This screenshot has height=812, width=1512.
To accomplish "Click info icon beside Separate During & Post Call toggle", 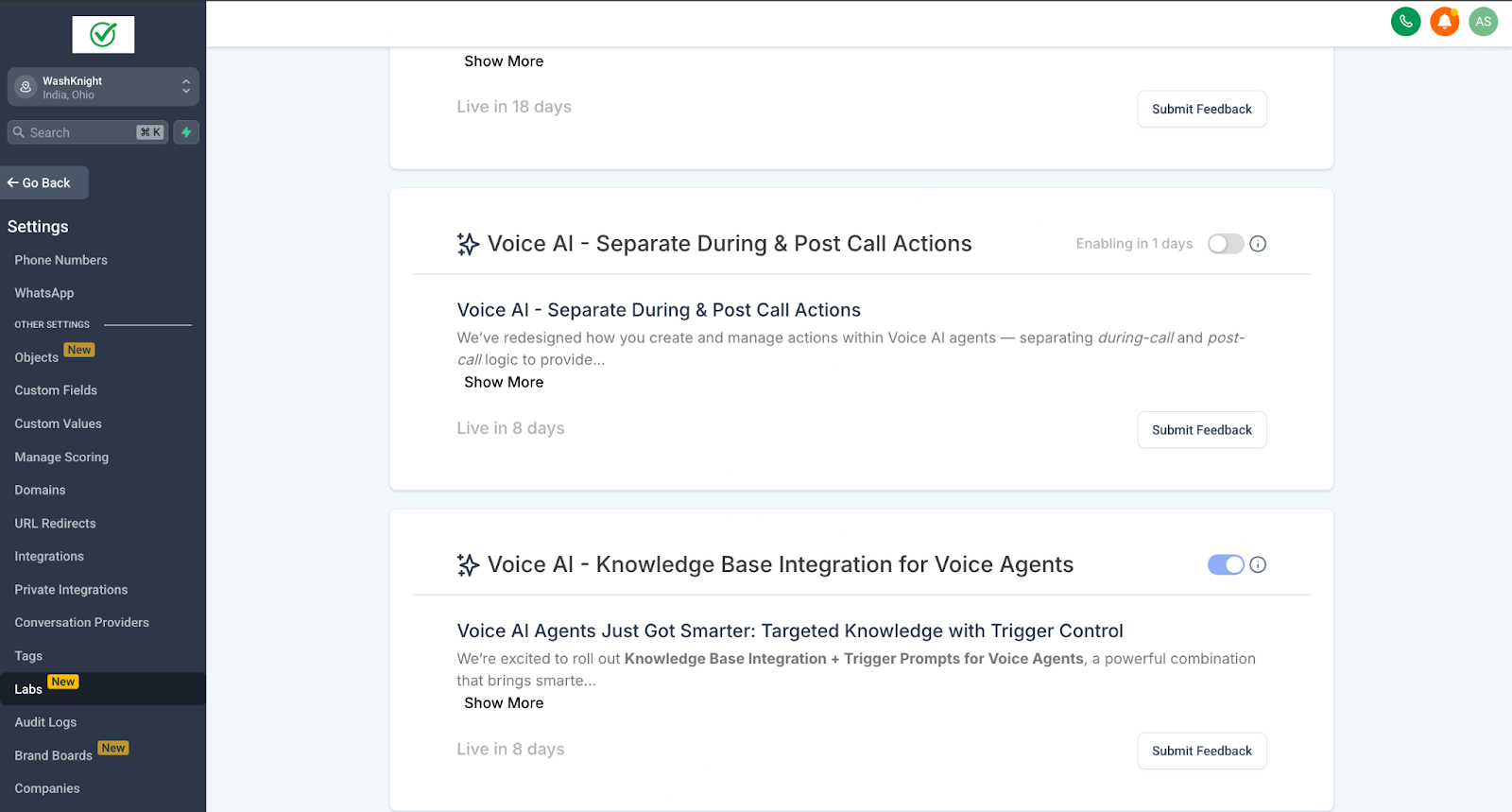I will click(1258, 244).
